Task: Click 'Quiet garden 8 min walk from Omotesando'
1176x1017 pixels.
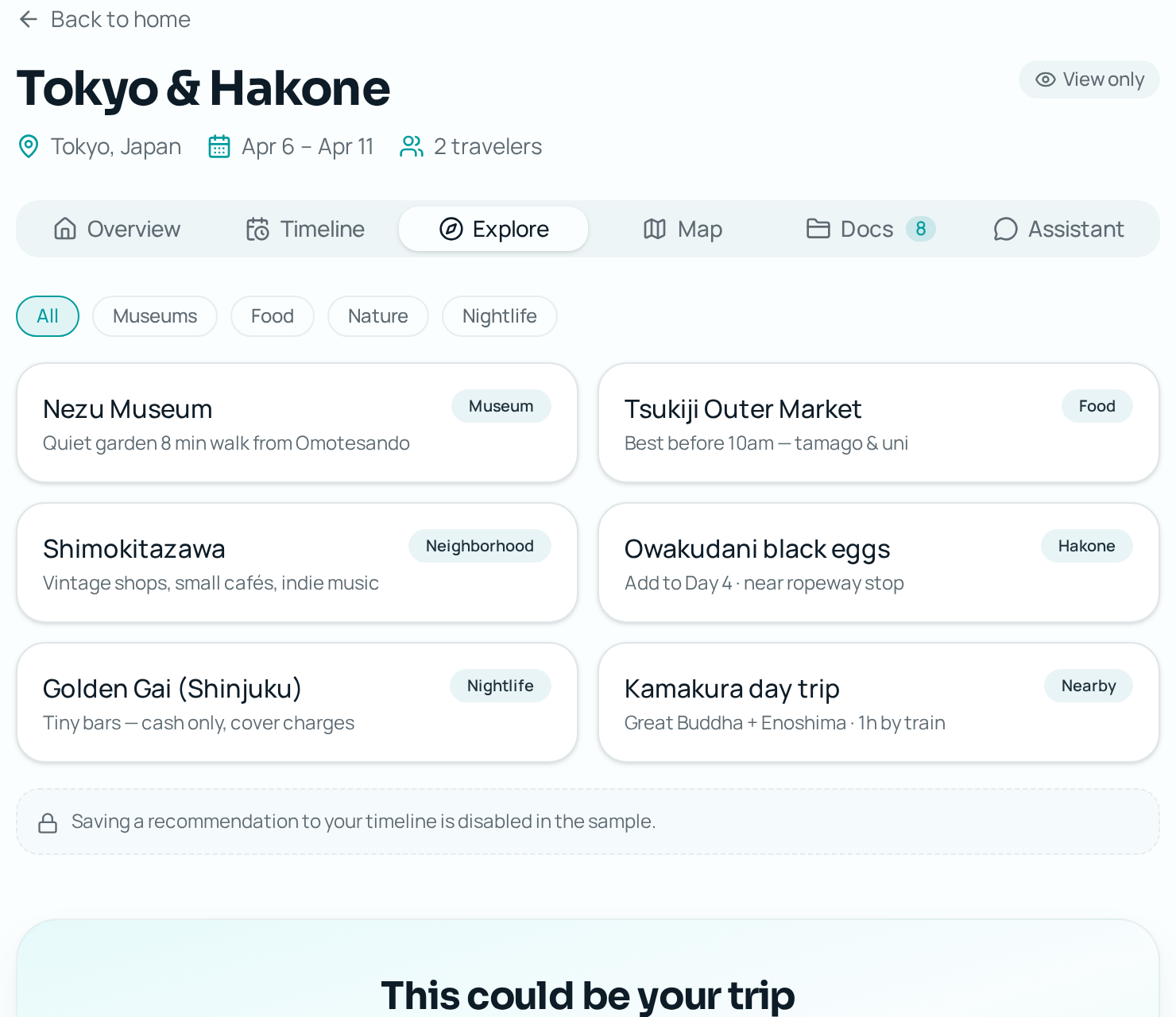Action: click(x=226, y=443)
